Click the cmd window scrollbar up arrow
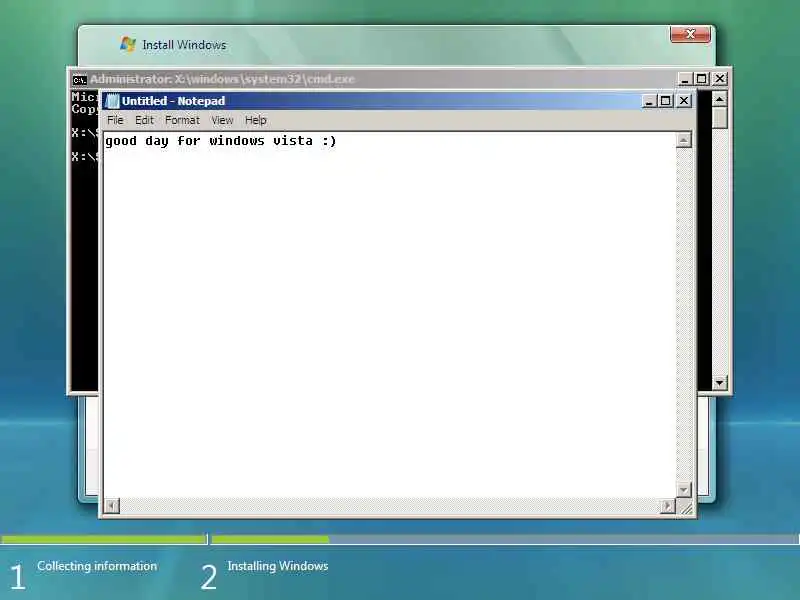 point(719,98)
